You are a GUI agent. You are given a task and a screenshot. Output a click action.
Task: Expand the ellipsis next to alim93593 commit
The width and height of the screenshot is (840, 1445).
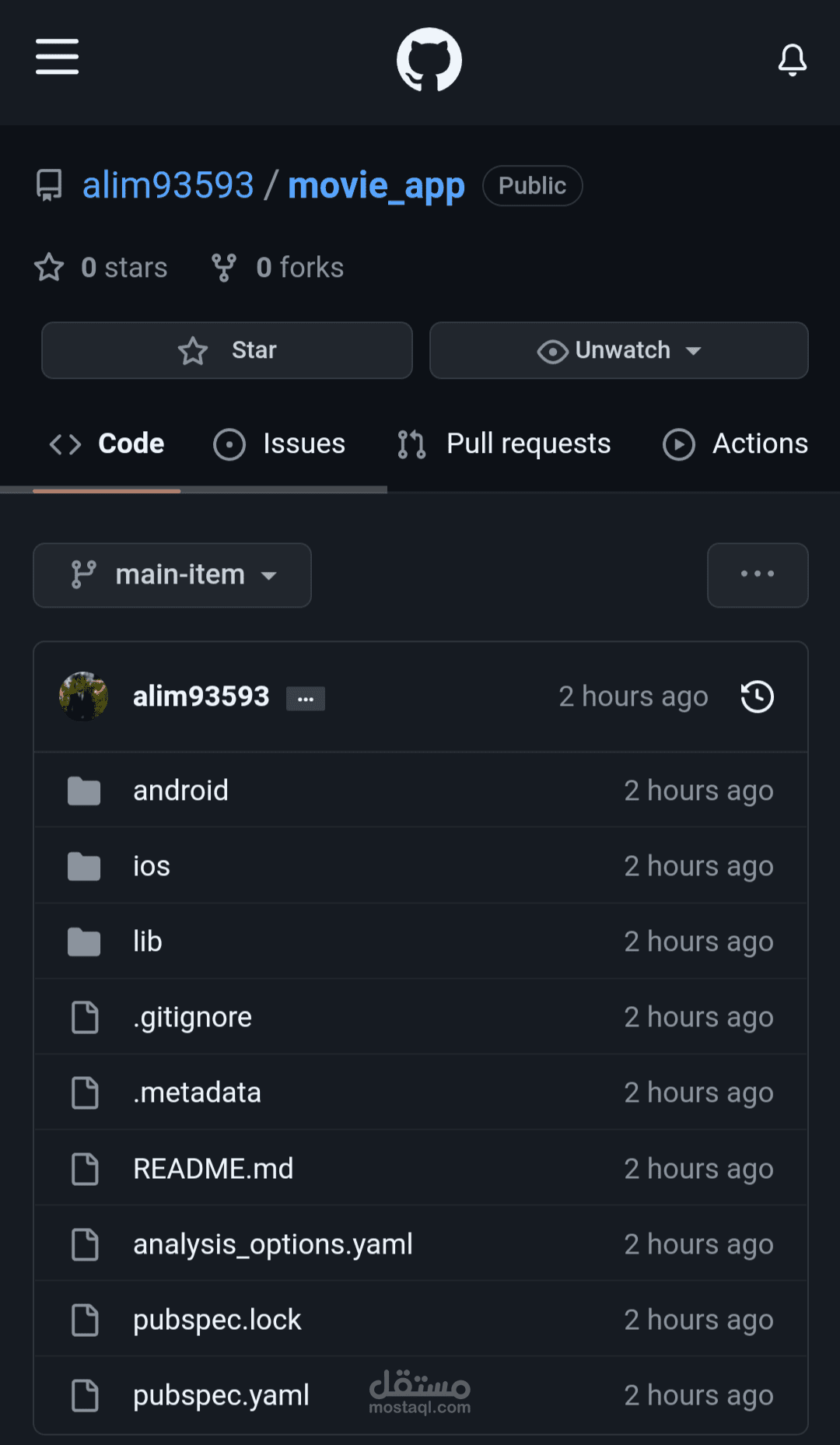[x=305, y=698]
